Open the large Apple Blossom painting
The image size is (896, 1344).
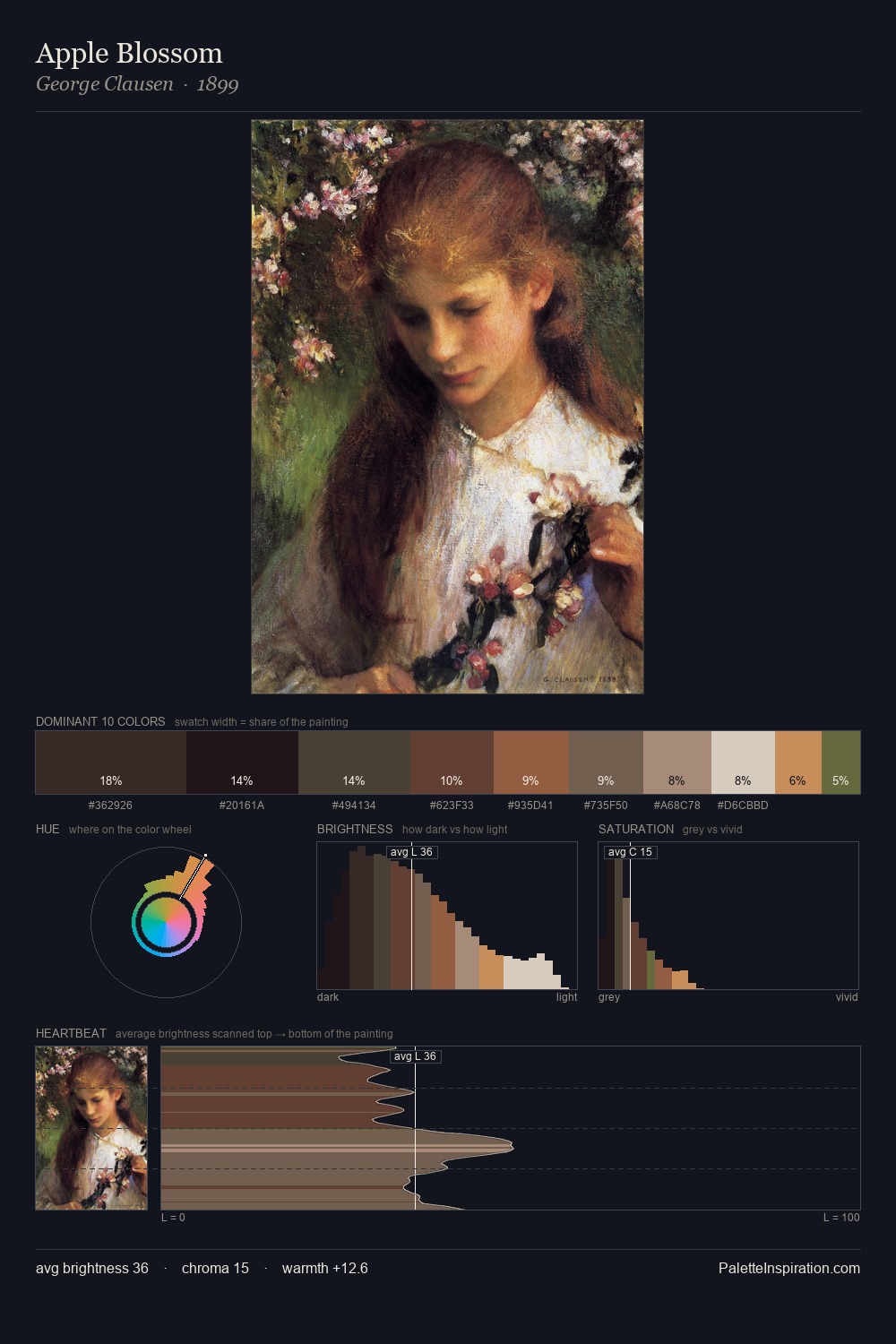(x=447, y=407)
